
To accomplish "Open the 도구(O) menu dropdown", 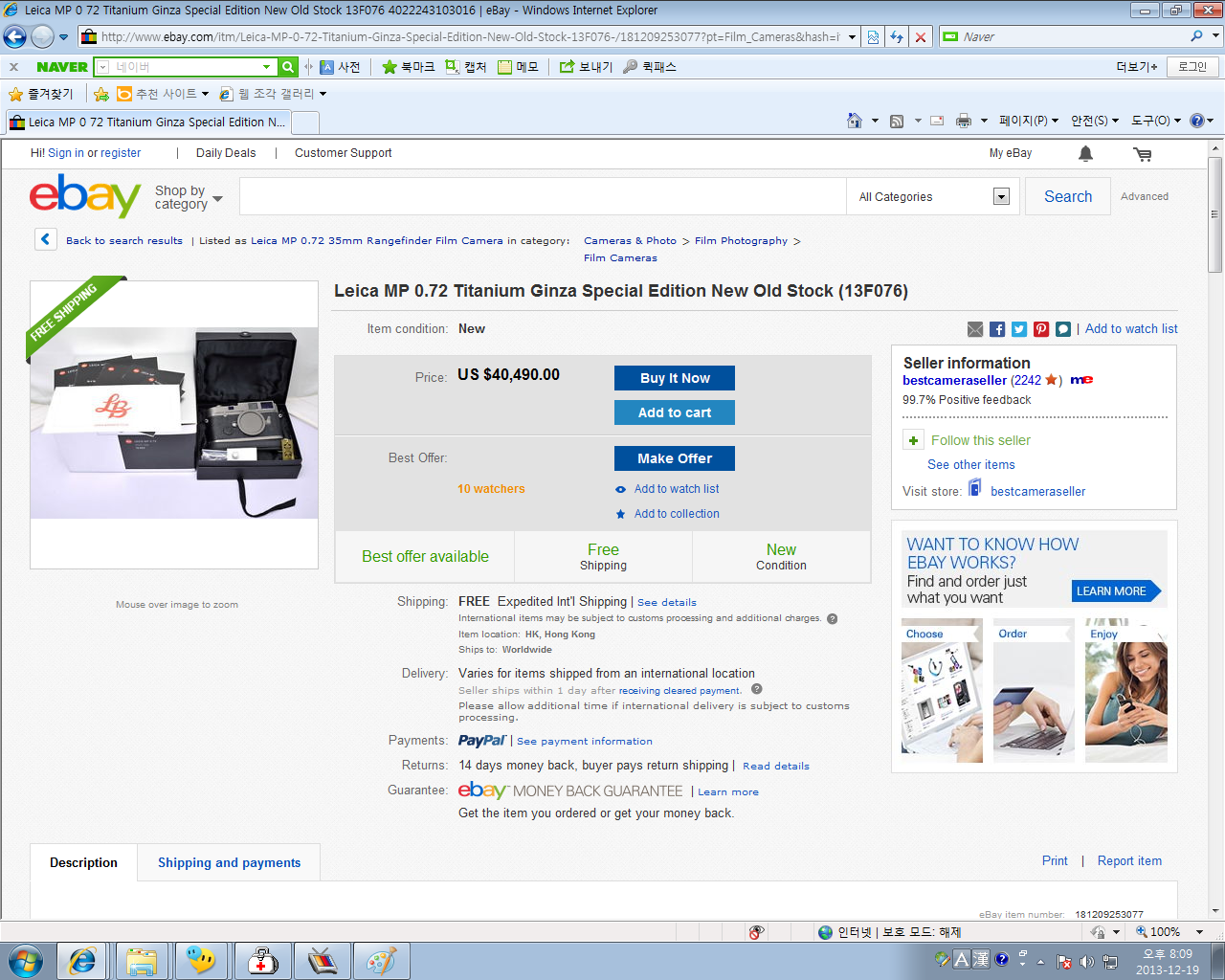I will point(1156,121).
